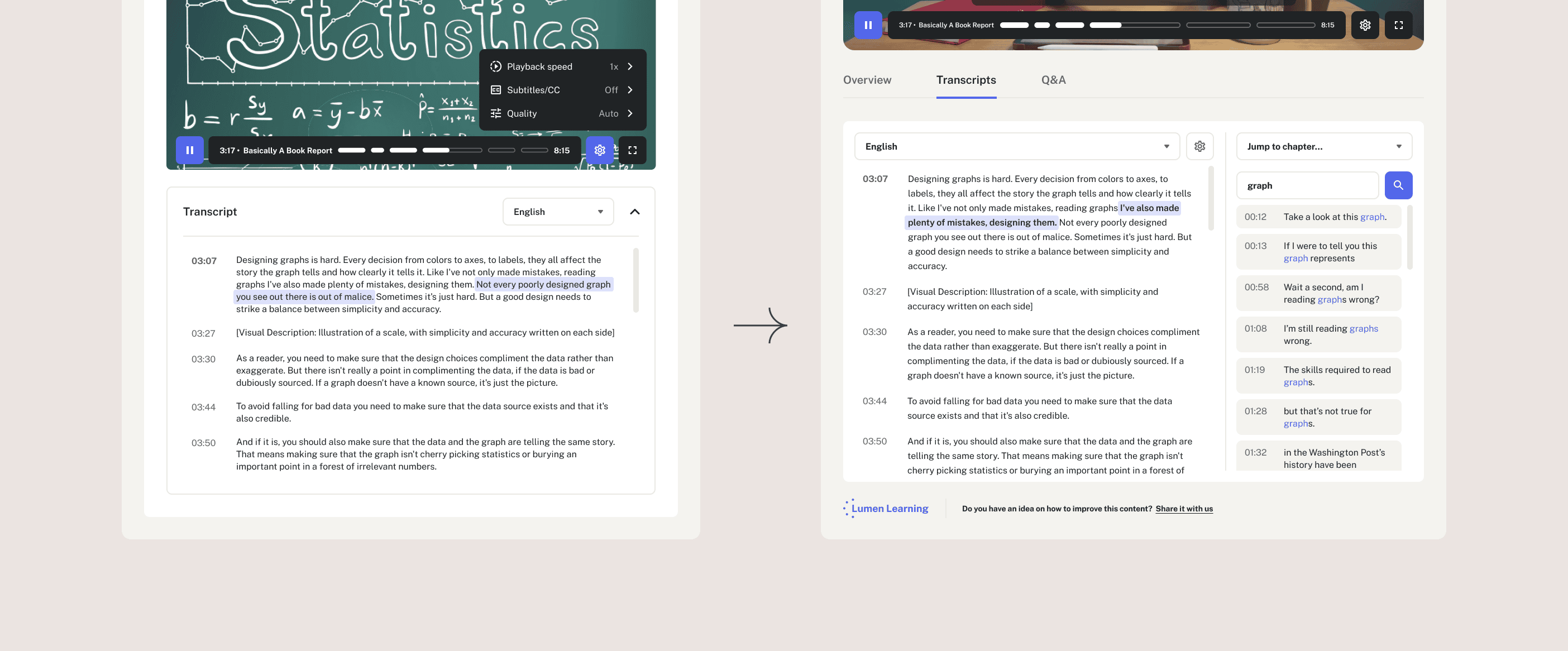Click the Share it with us link

click(x=1184, y=509)
